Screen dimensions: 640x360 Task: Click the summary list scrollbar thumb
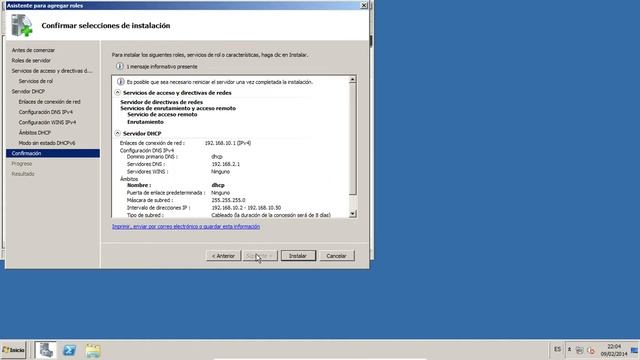(353, 139)
